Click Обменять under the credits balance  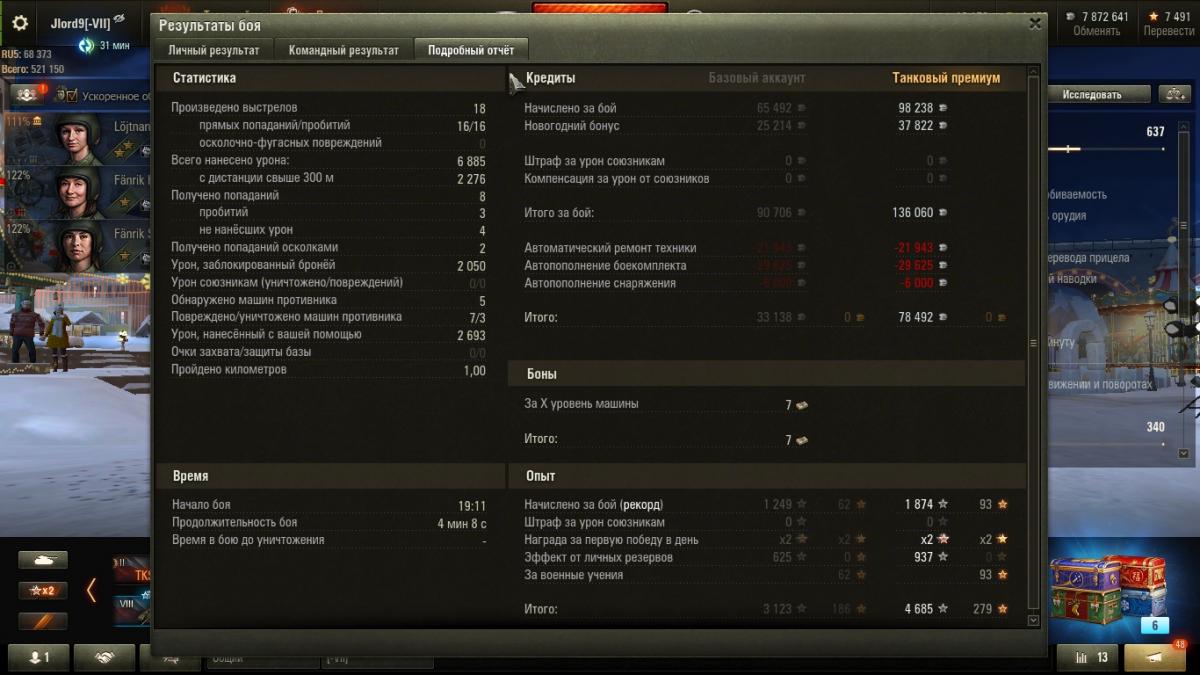click(x=1097, y=31)
